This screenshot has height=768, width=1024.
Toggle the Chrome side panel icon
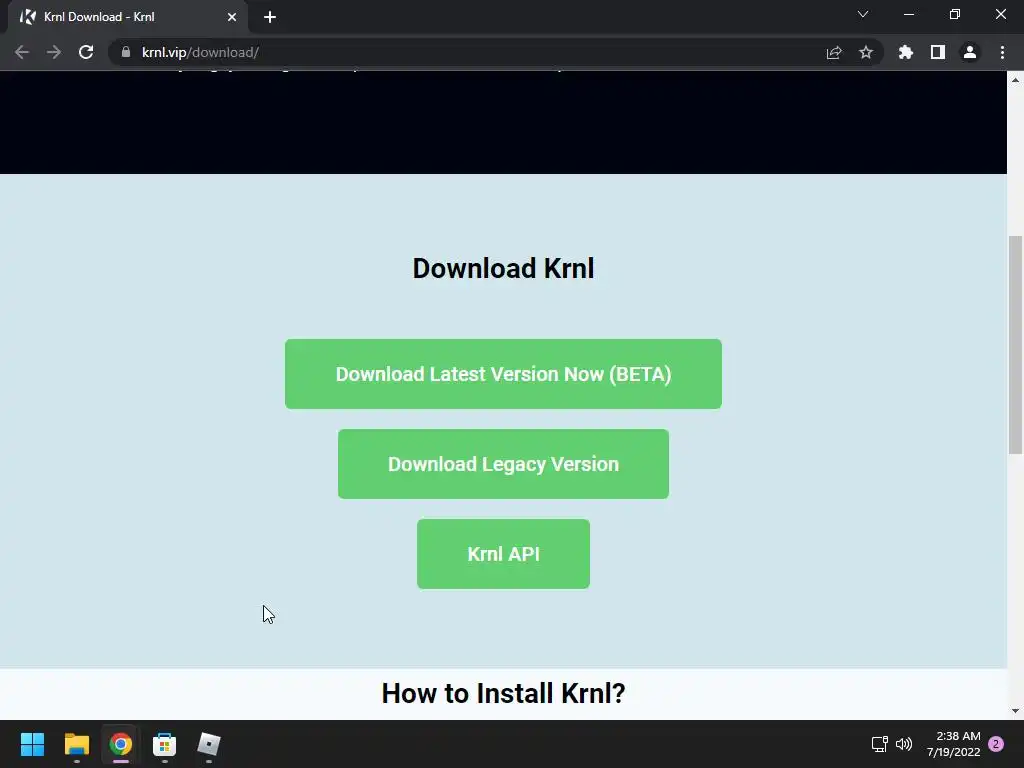coord(938,52)
